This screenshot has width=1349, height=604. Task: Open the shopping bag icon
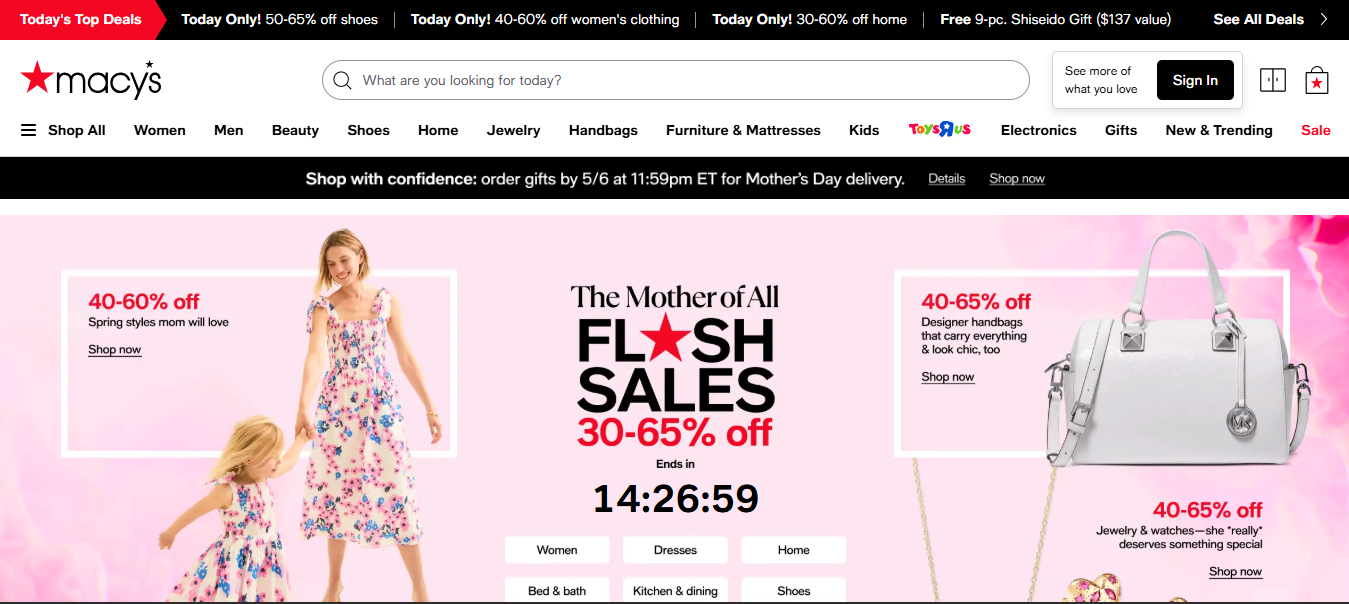pos(1317,80)
